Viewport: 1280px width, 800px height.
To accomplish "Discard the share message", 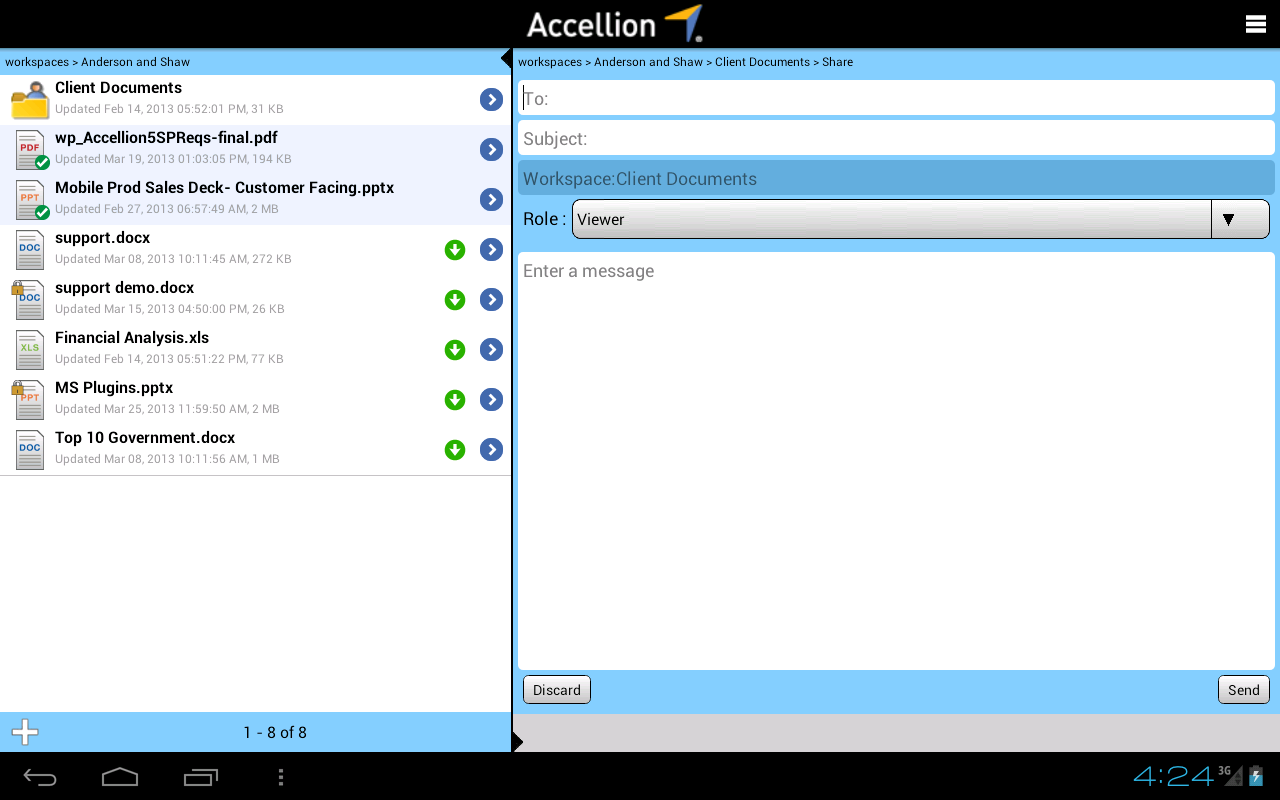I will pyautogui.click(x=557, y=690).
